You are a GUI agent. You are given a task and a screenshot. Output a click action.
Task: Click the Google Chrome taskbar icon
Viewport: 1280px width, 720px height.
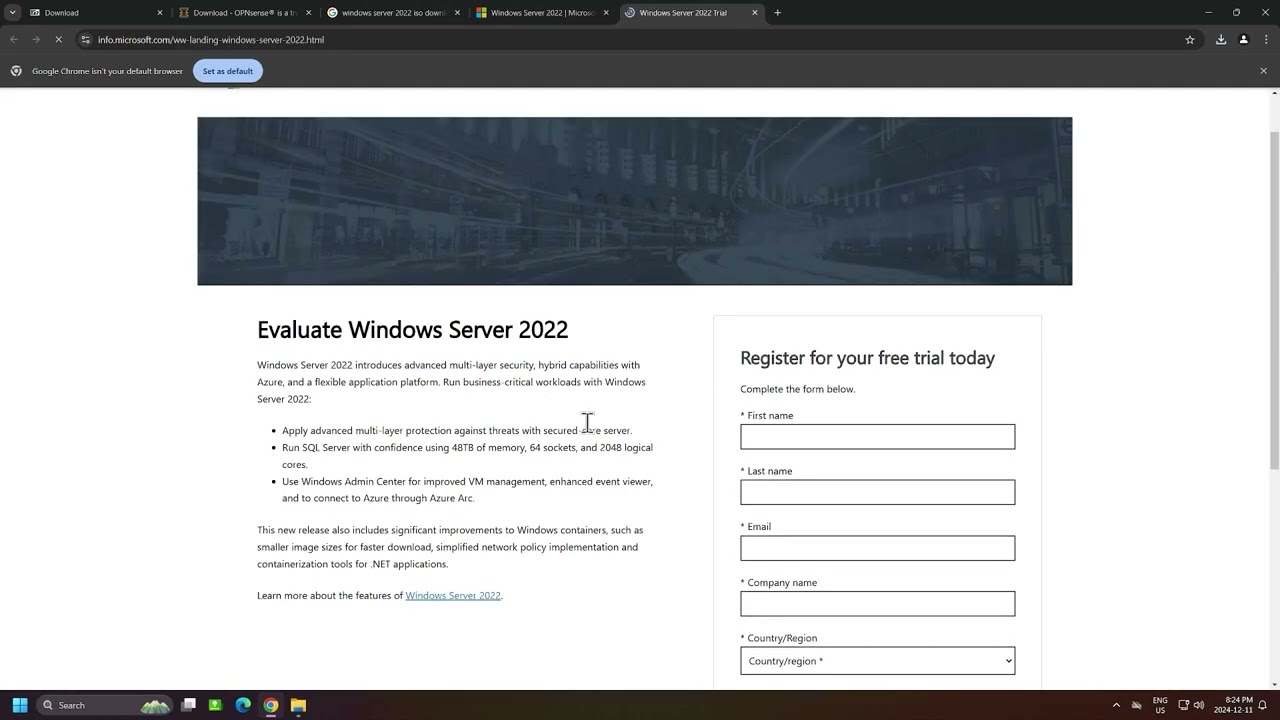point(270,705)
